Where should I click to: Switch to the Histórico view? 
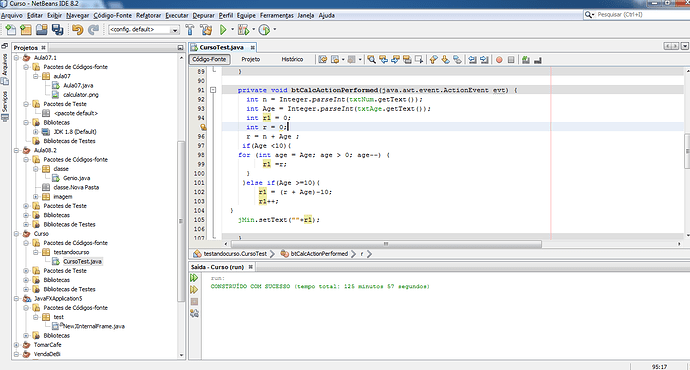292,59
